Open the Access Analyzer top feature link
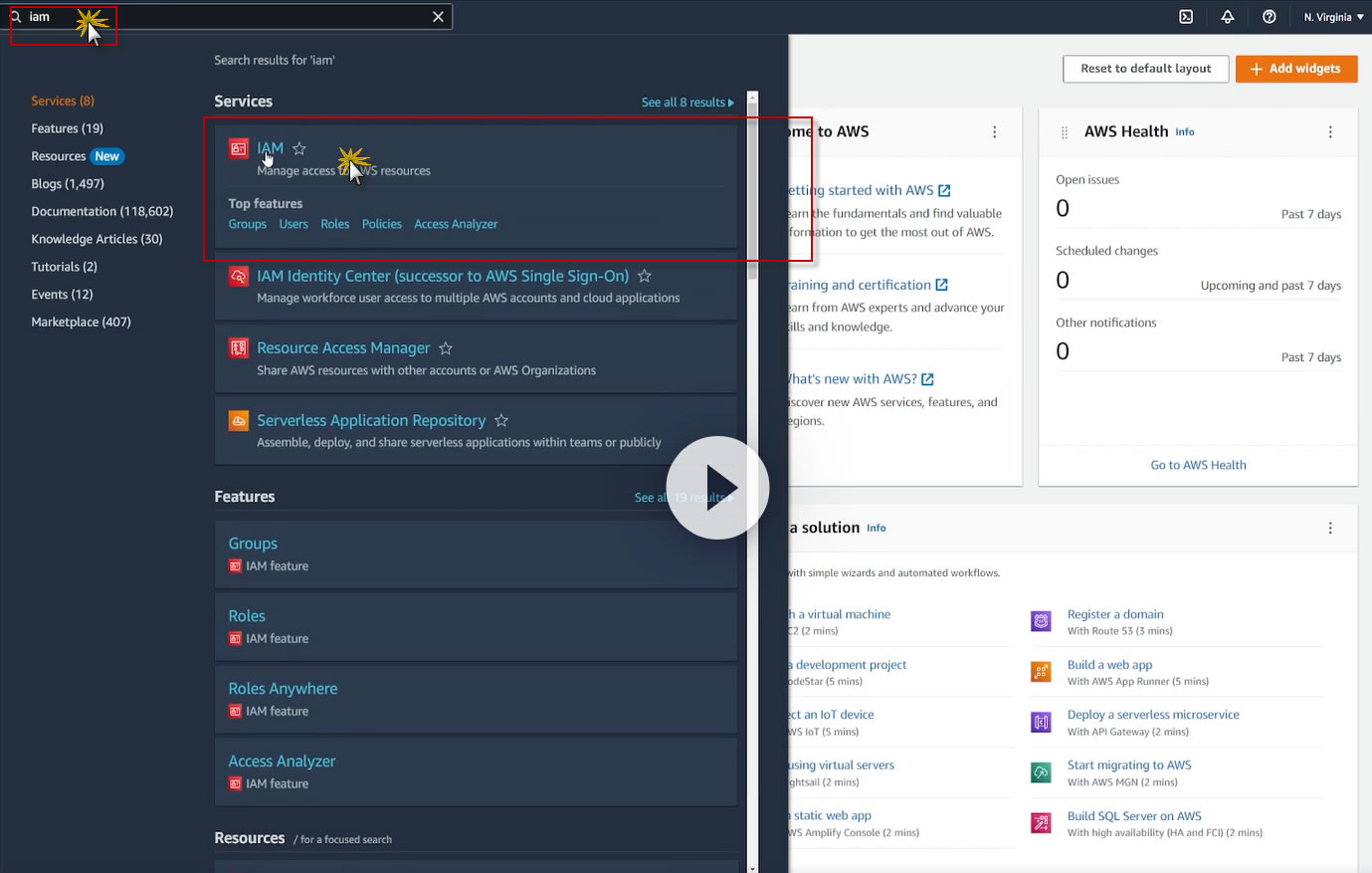Screen dimensions: 1372x873 click(456, 224)
